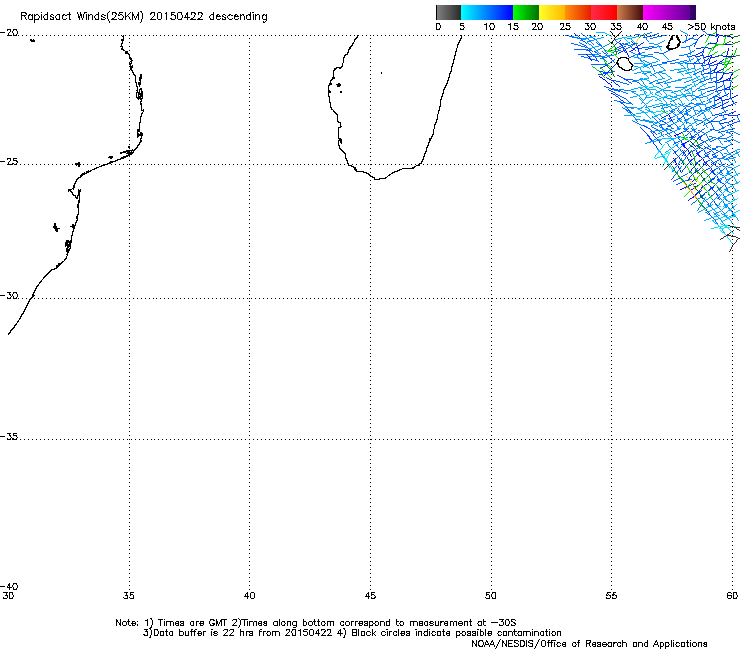
Task: Click the '60' longitude label on bottom axis
Action: [x=732, y=596]
